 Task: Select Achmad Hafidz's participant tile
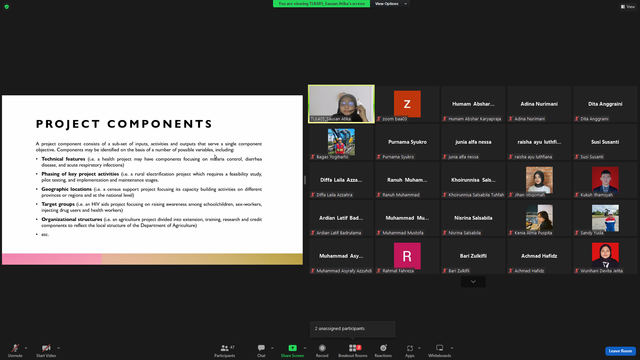539,256
